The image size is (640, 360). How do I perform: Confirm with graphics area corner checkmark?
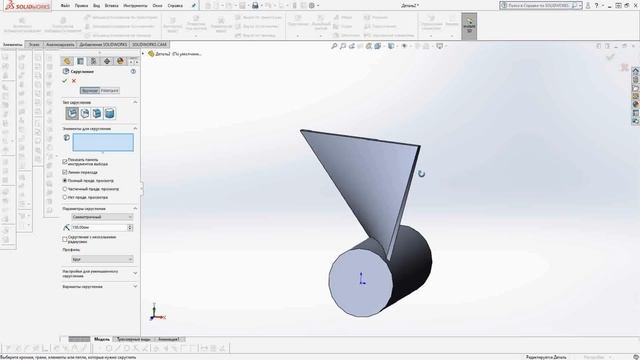click(x=611, y=57)
